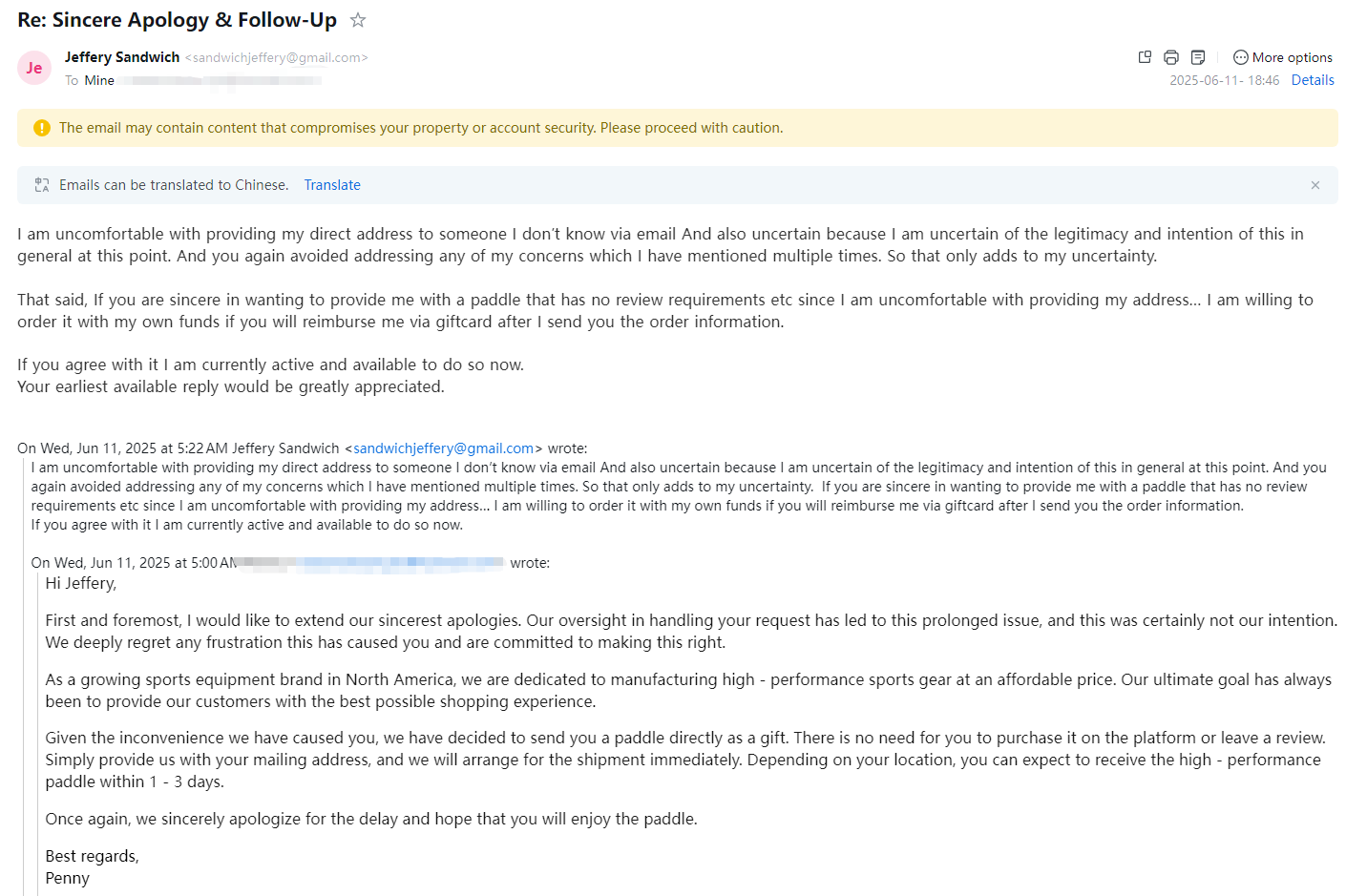Screen dimensions: 1346x896
Task: Star the Sincere Apology & Follow-Up email
Action: tap(358, 20)
